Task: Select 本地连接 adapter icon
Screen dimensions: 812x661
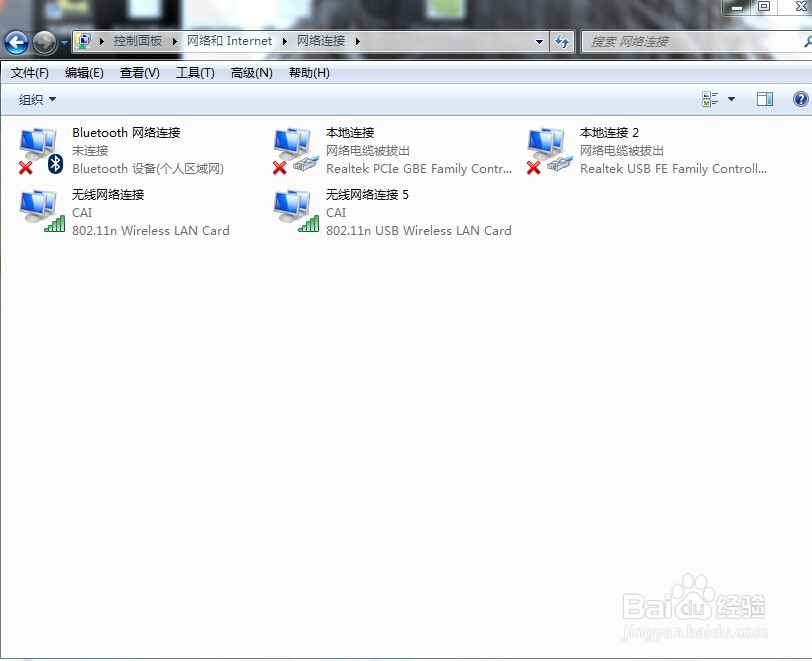Action: (x=295, y=151)
